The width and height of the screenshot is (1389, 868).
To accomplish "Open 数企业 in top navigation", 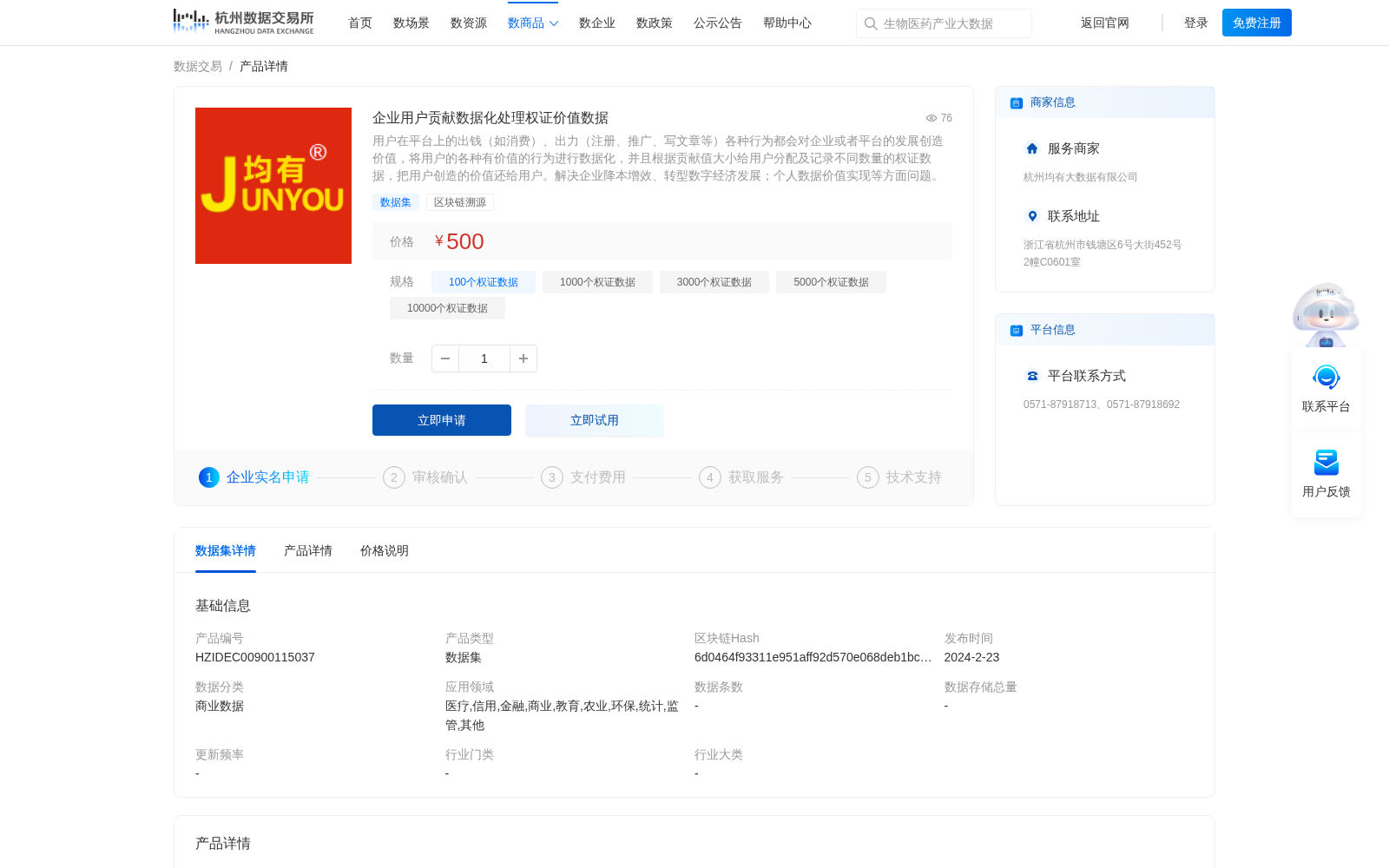I will 597,23.
